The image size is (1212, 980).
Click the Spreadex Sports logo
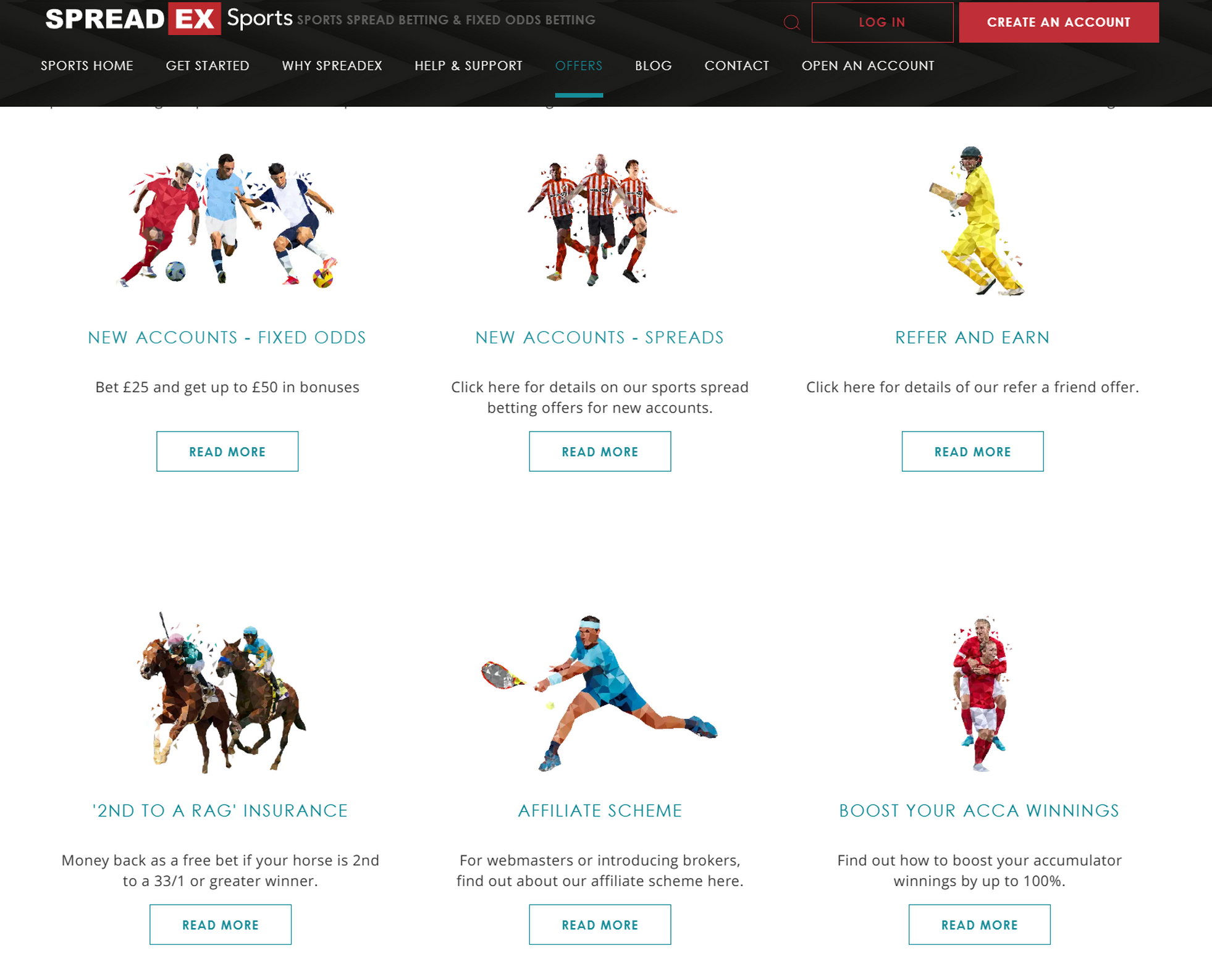(x=169, y=19)
